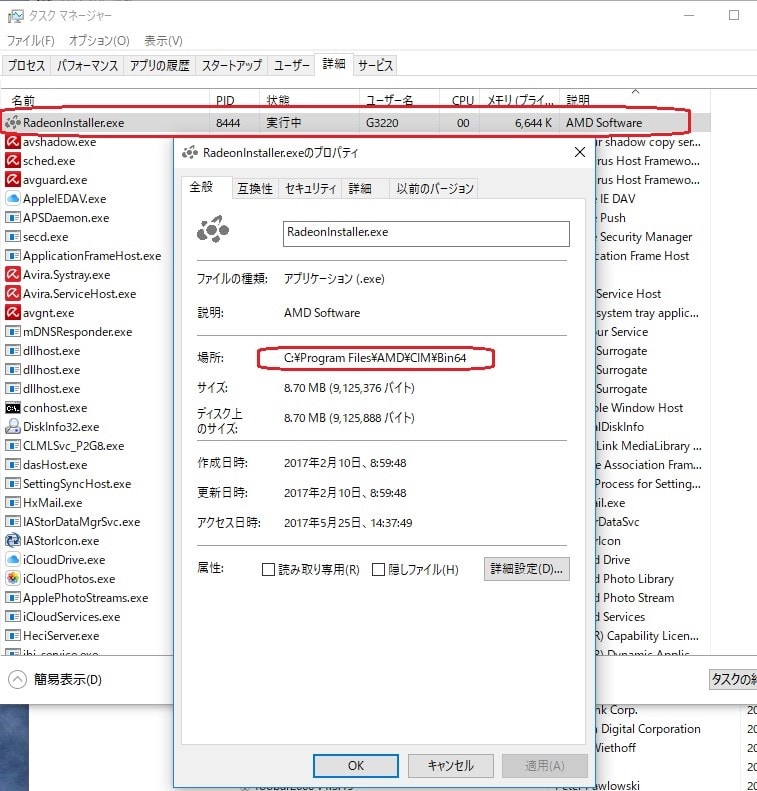
Task: Click the file name field showing RadeonInstaller.exe
Action: click(426, 234)
